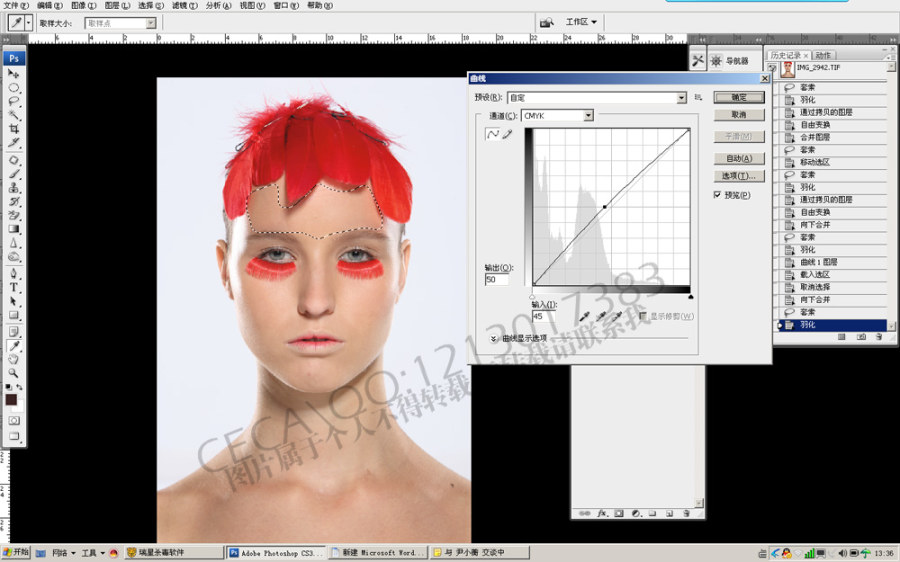Open the 图像(I) menu
This screenshot has width=900, height=562.
click(x=83, y=5)
